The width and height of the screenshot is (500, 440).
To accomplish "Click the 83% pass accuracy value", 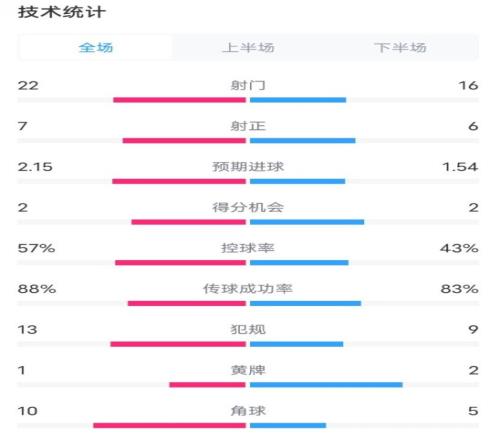I will (x=460, y=289).
